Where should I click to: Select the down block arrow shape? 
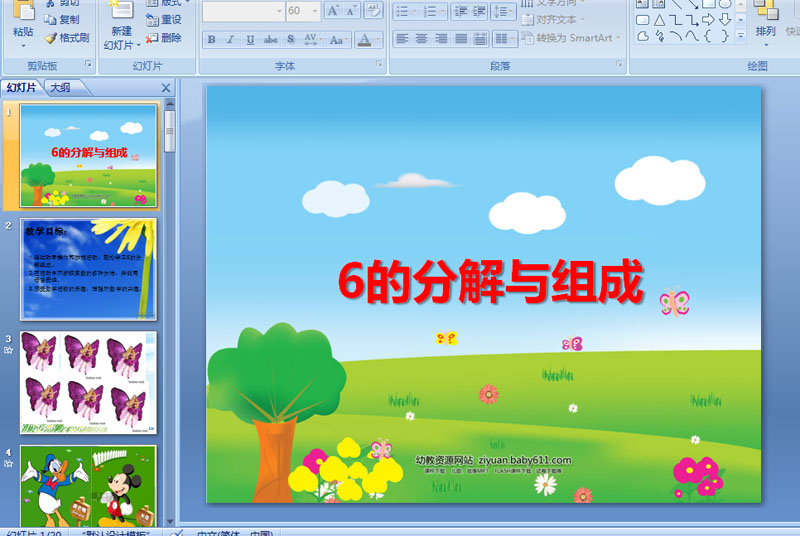[x=725, y=20]
